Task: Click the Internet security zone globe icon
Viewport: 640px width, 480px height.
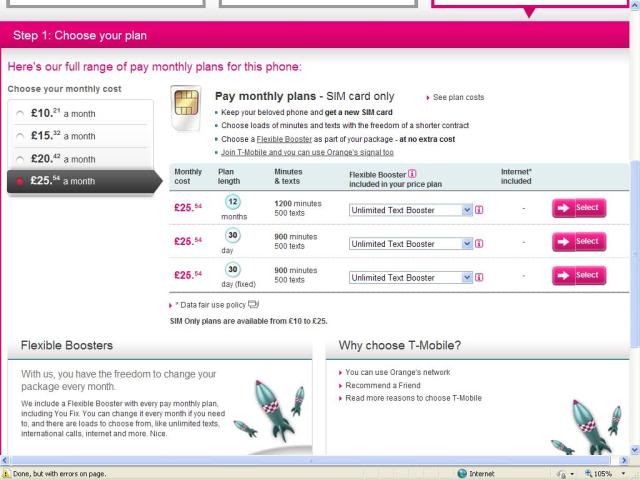Action: (x=461, y=473)
